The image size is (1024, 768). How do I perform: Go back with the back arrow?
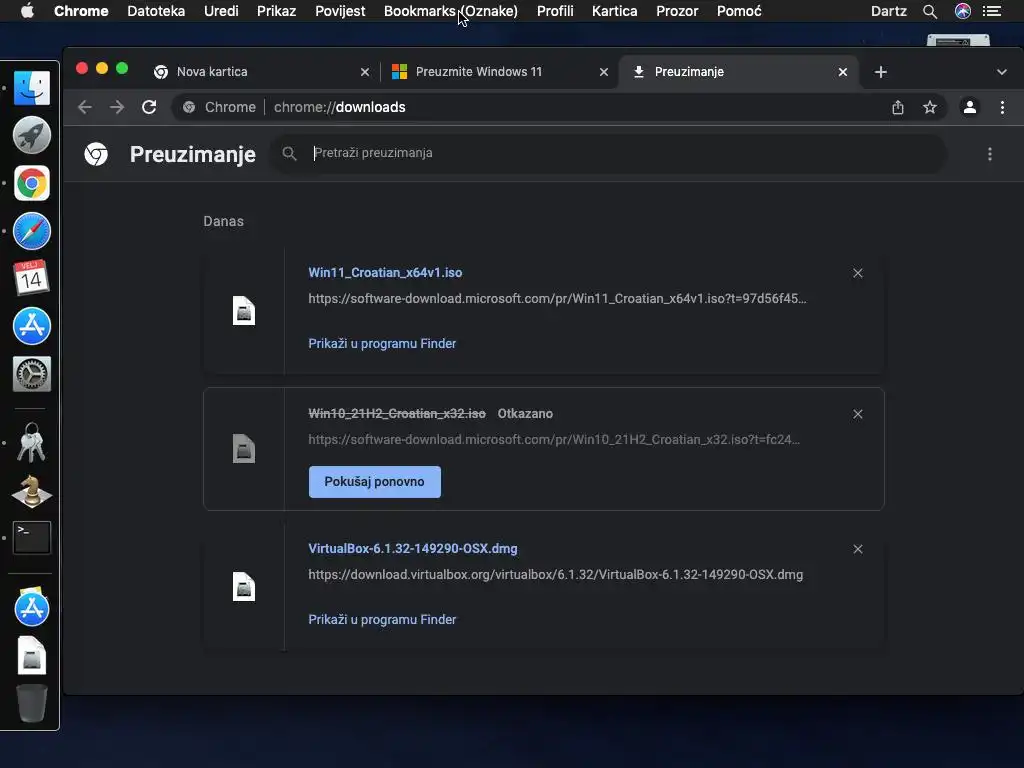[85, 107]
